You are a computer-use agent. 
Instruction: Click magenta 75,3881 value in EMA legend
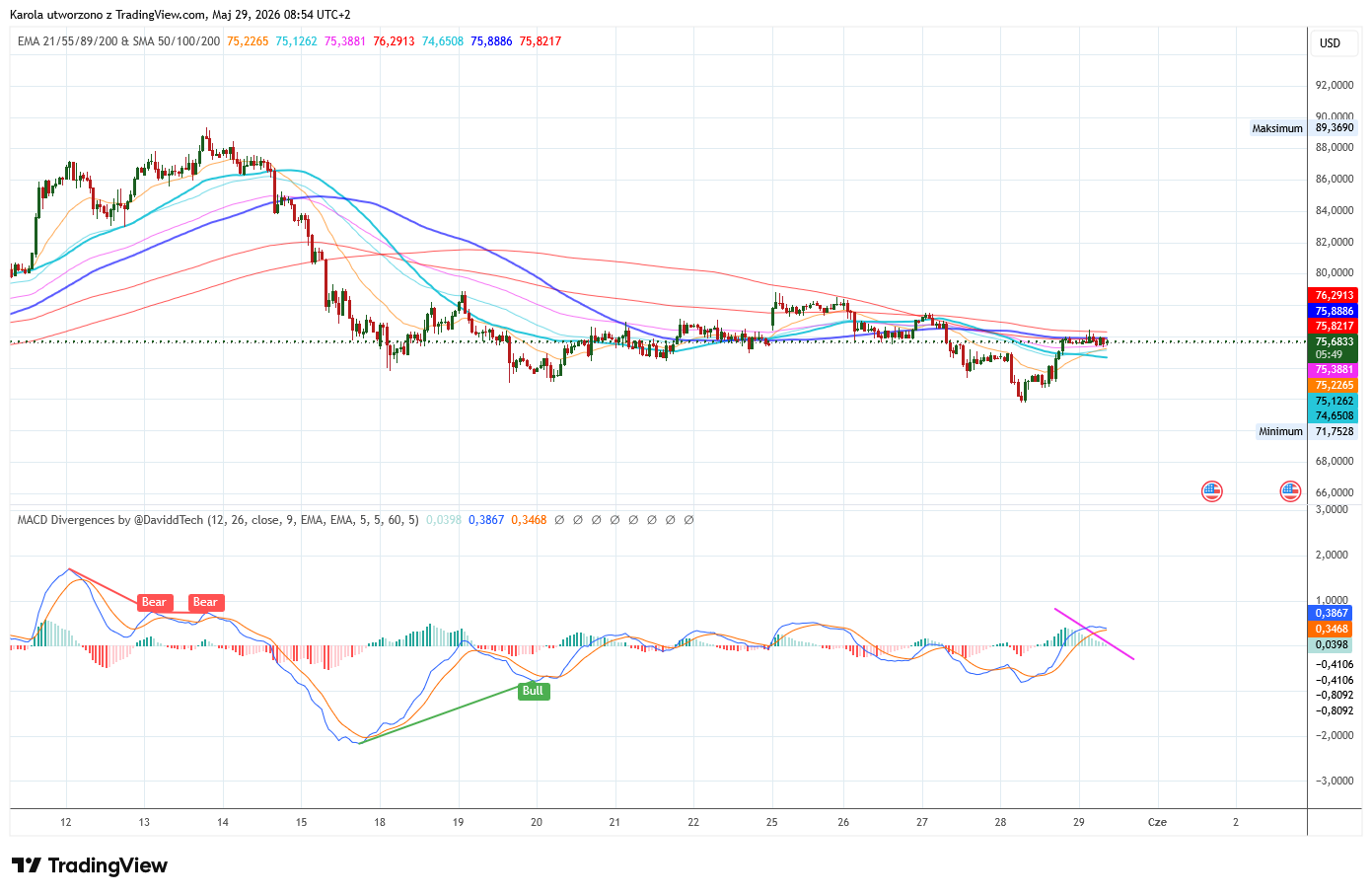pos(345,41)
